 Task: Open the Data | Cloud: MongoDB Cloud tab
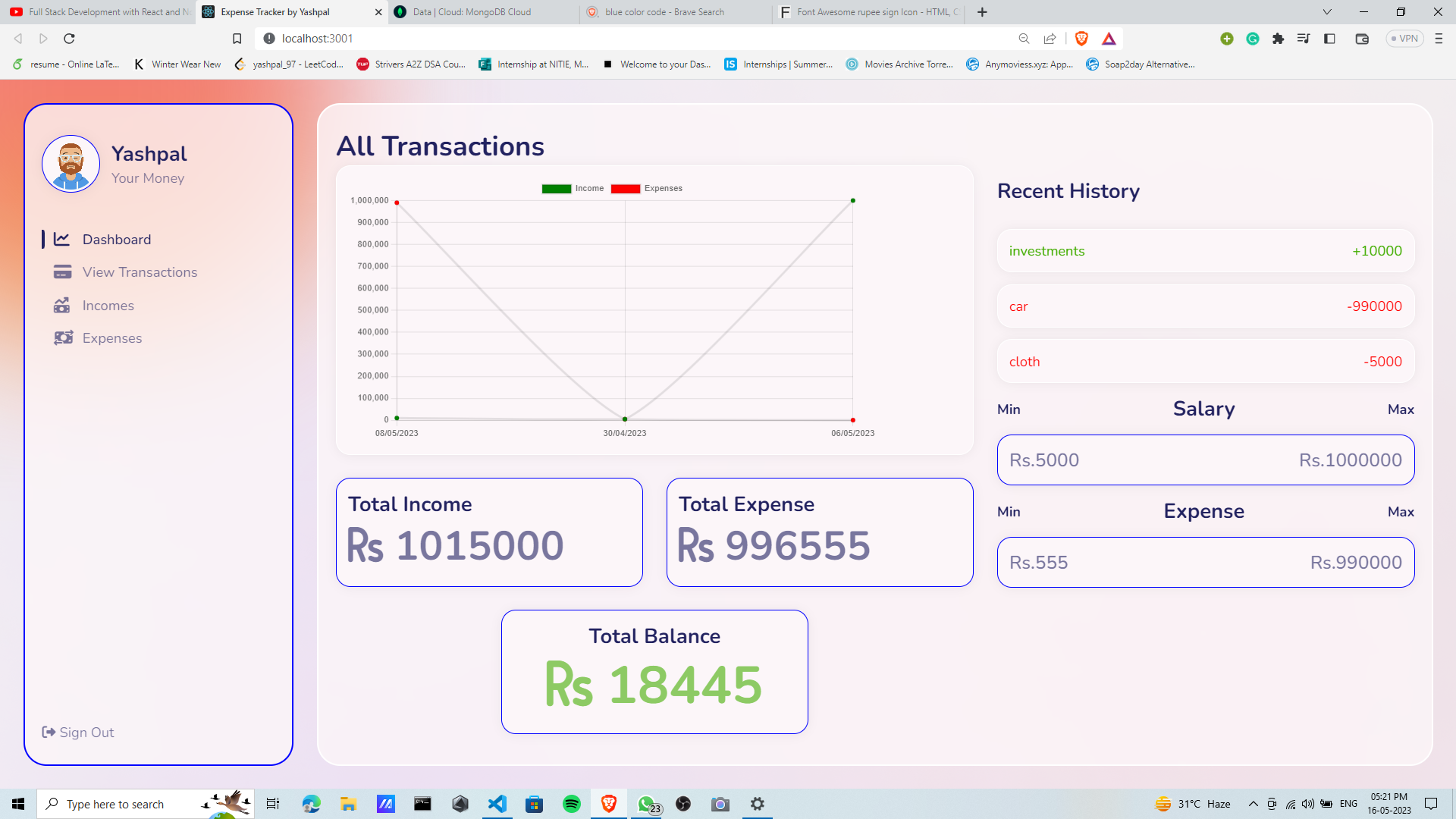pyautogui.click(x=470, y=12)
